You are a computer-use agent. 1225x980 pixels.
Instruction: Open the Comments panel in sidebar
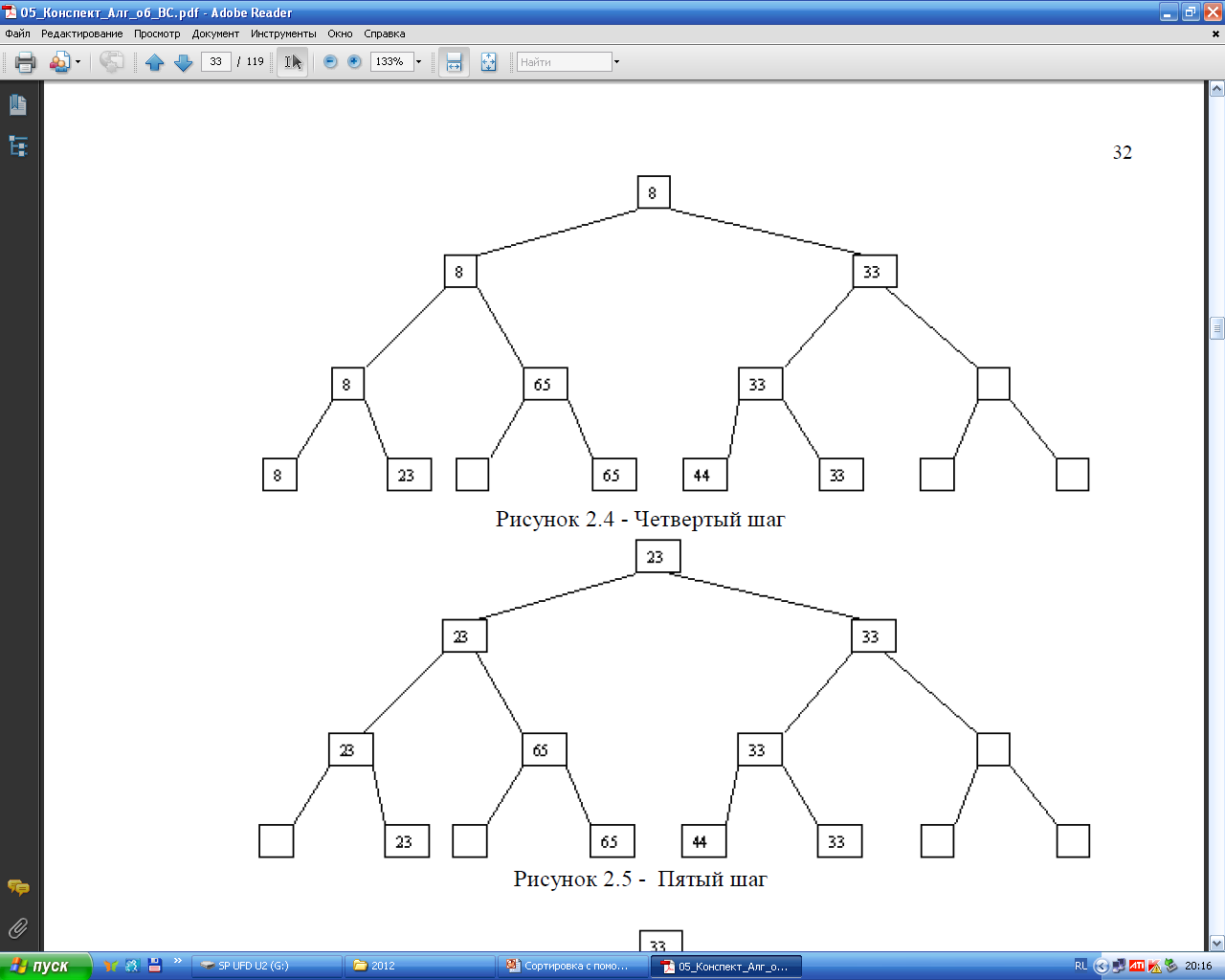[18, 888]
